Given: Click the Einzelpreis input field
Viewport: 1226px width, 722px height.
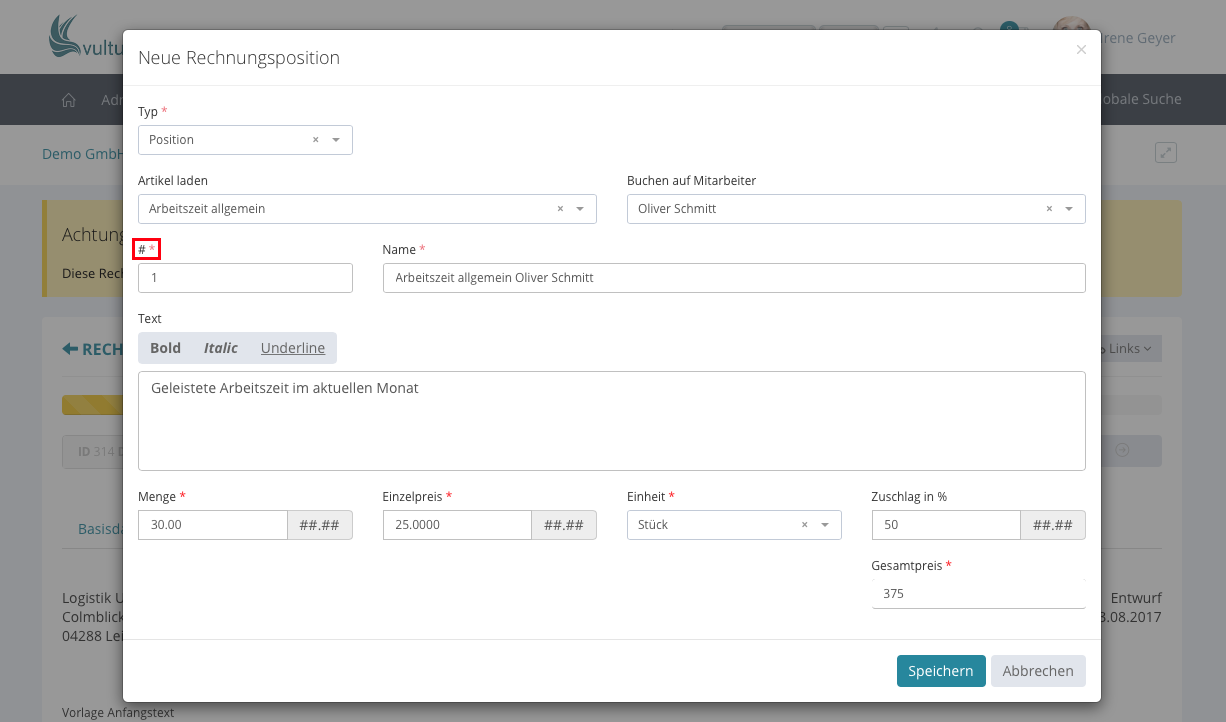Looking at the screenshot, I should pos(456,525).
